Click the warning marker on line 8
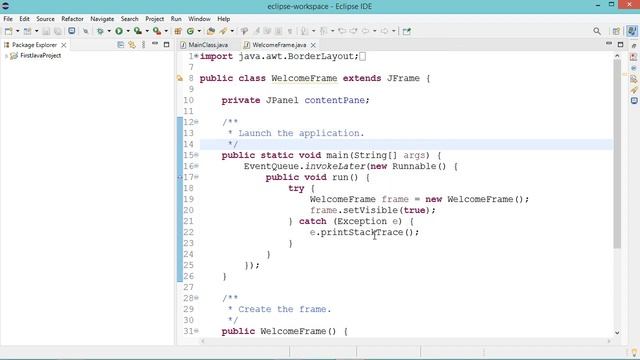The width and height of the screenshot is (640, 360). tap(180, 78)
